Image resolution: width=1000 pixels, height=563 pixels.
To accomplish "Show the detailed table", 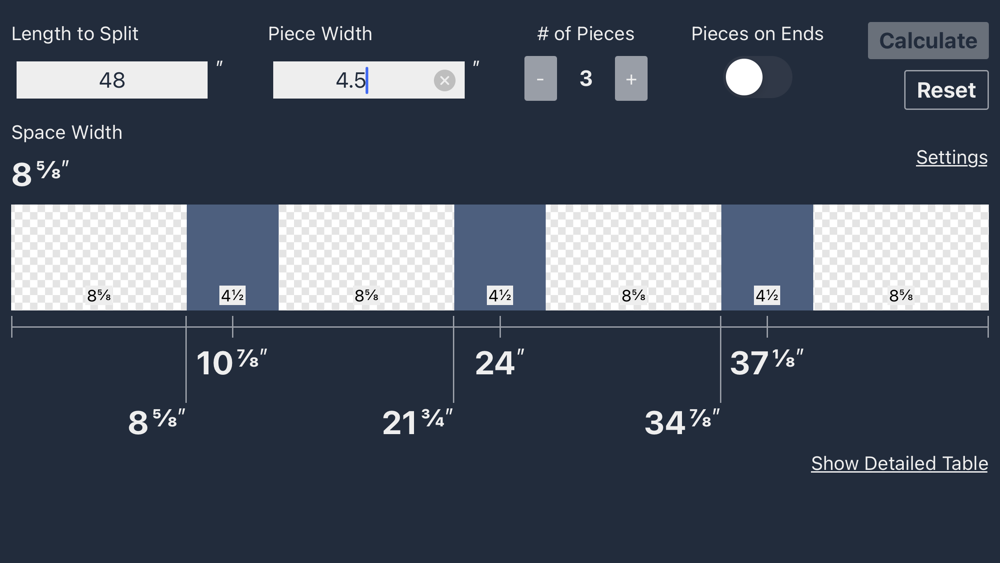I will pos(899,463).
